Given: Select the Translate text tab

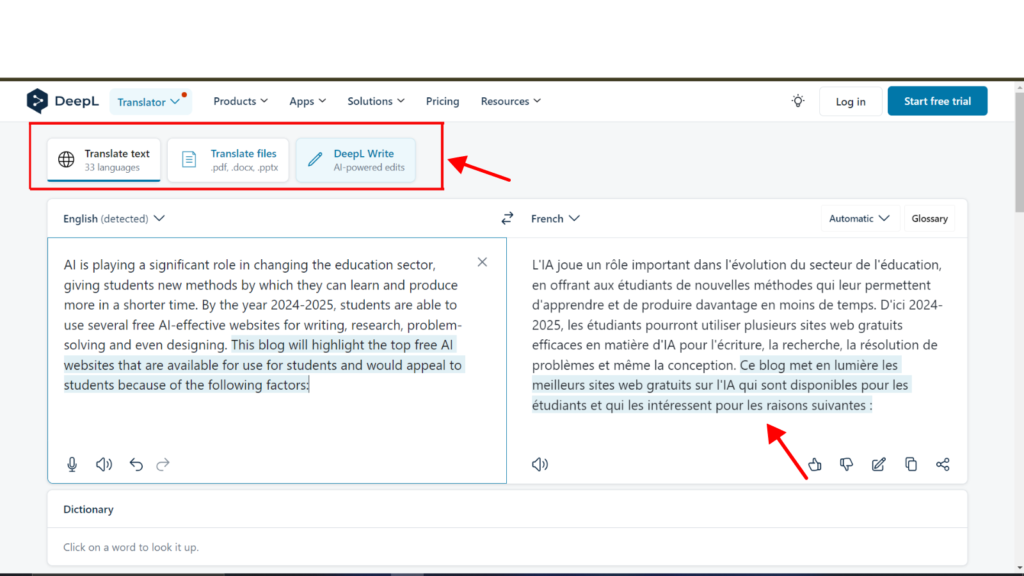Looking at the screenshot, I should coord(104,159).
